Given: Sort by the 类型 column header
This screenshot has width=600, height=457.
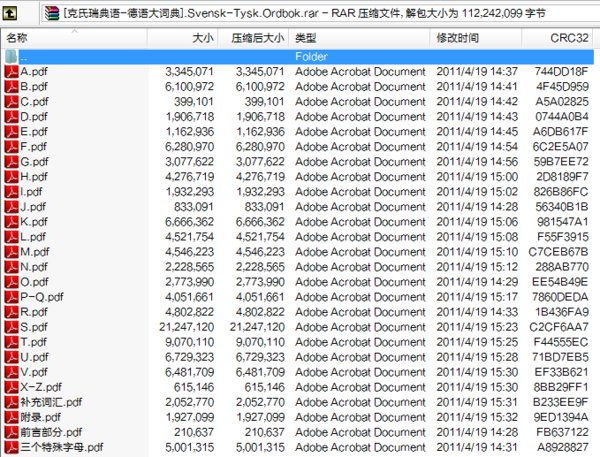Looking at the screenshot, I should coord(359,38).
